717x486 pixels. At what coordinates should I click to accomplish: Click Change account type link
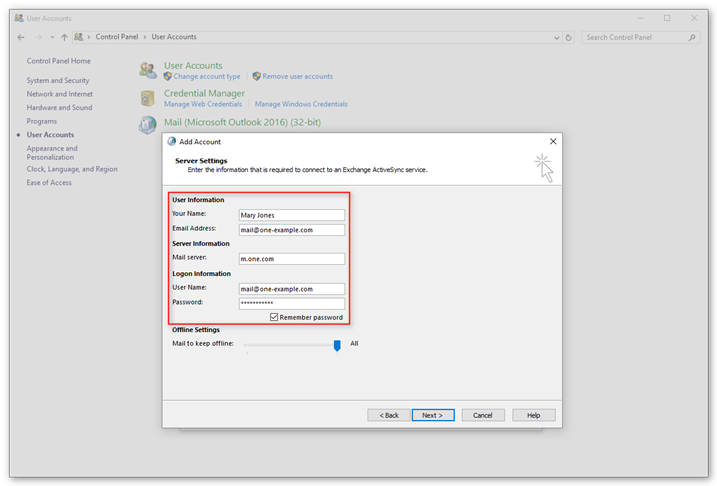[207, 77]
